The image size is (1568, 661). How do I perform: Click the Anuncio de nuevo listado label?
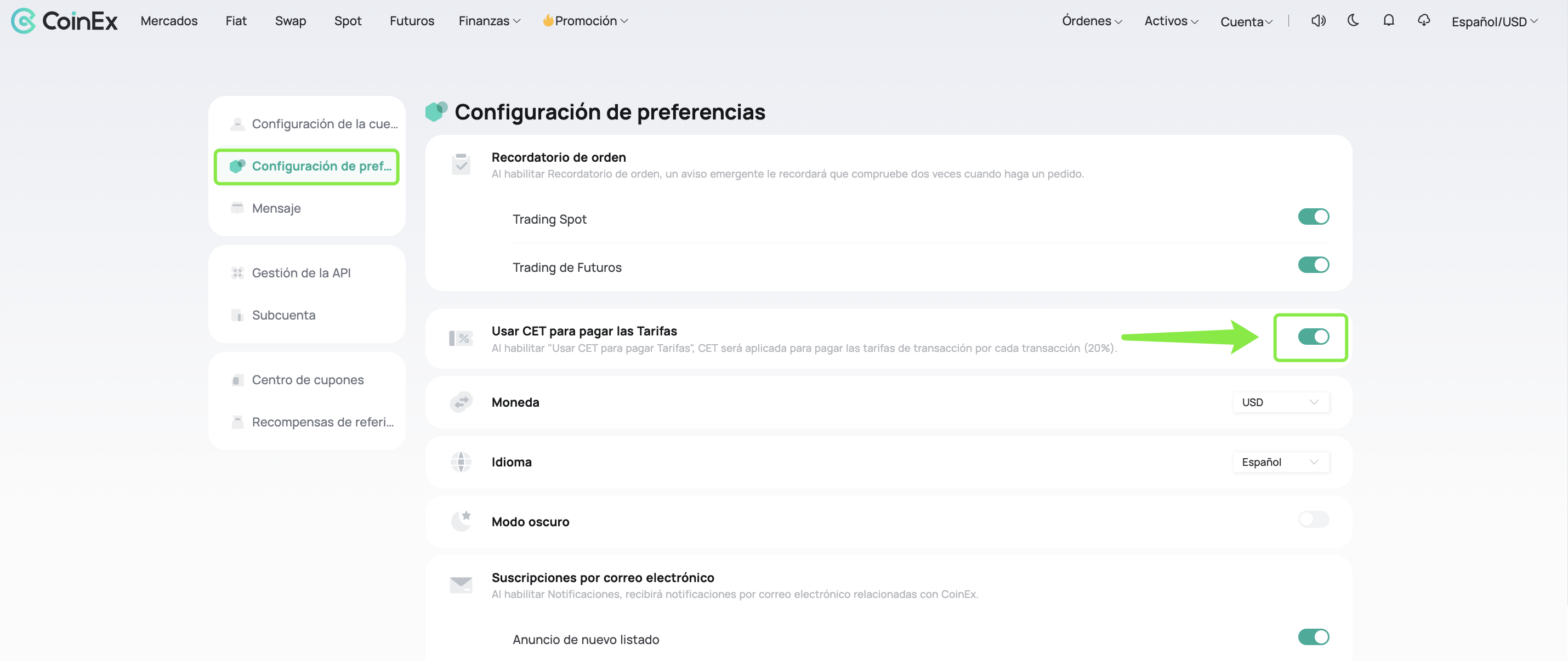(586, 639)
